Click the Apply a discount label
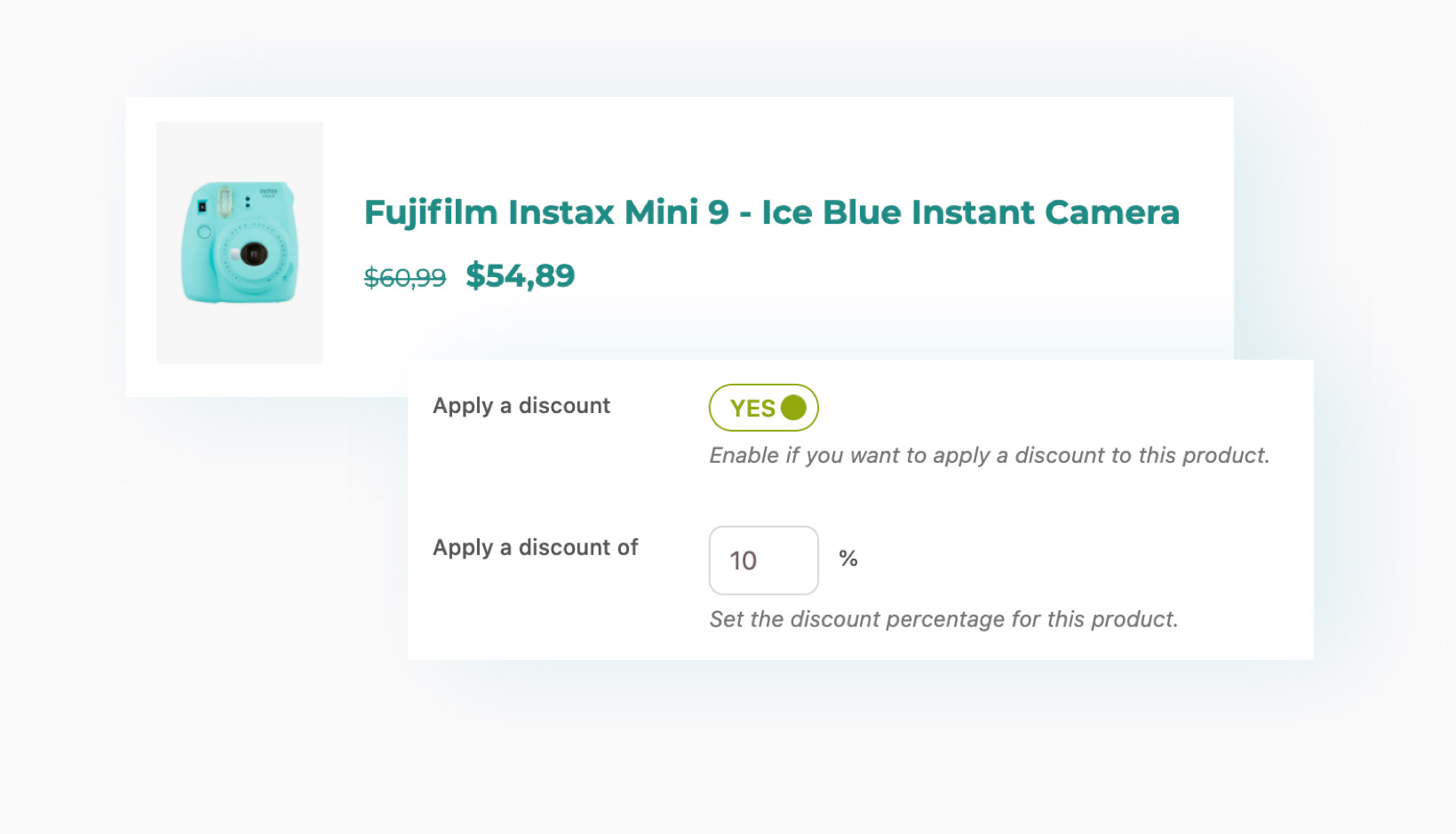1456x834 pixels. pos(521,406)
